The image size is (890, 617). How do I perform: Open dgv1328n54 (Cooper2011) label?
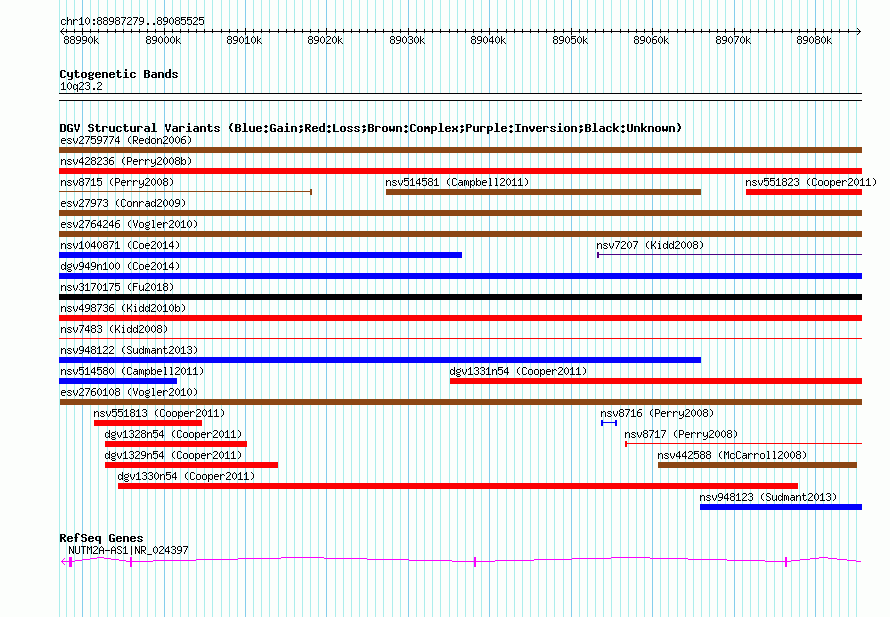tap(173, 434)
